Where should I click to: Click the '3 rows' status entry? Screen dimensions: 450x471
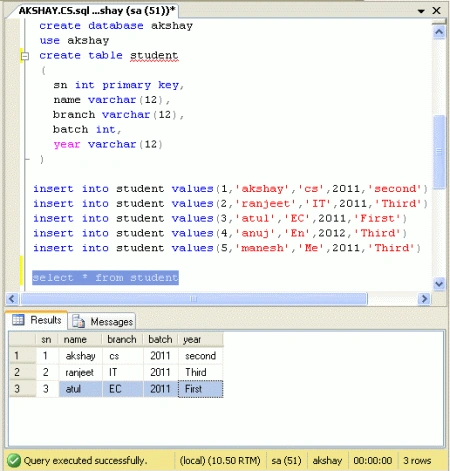(x=417, y=461)
